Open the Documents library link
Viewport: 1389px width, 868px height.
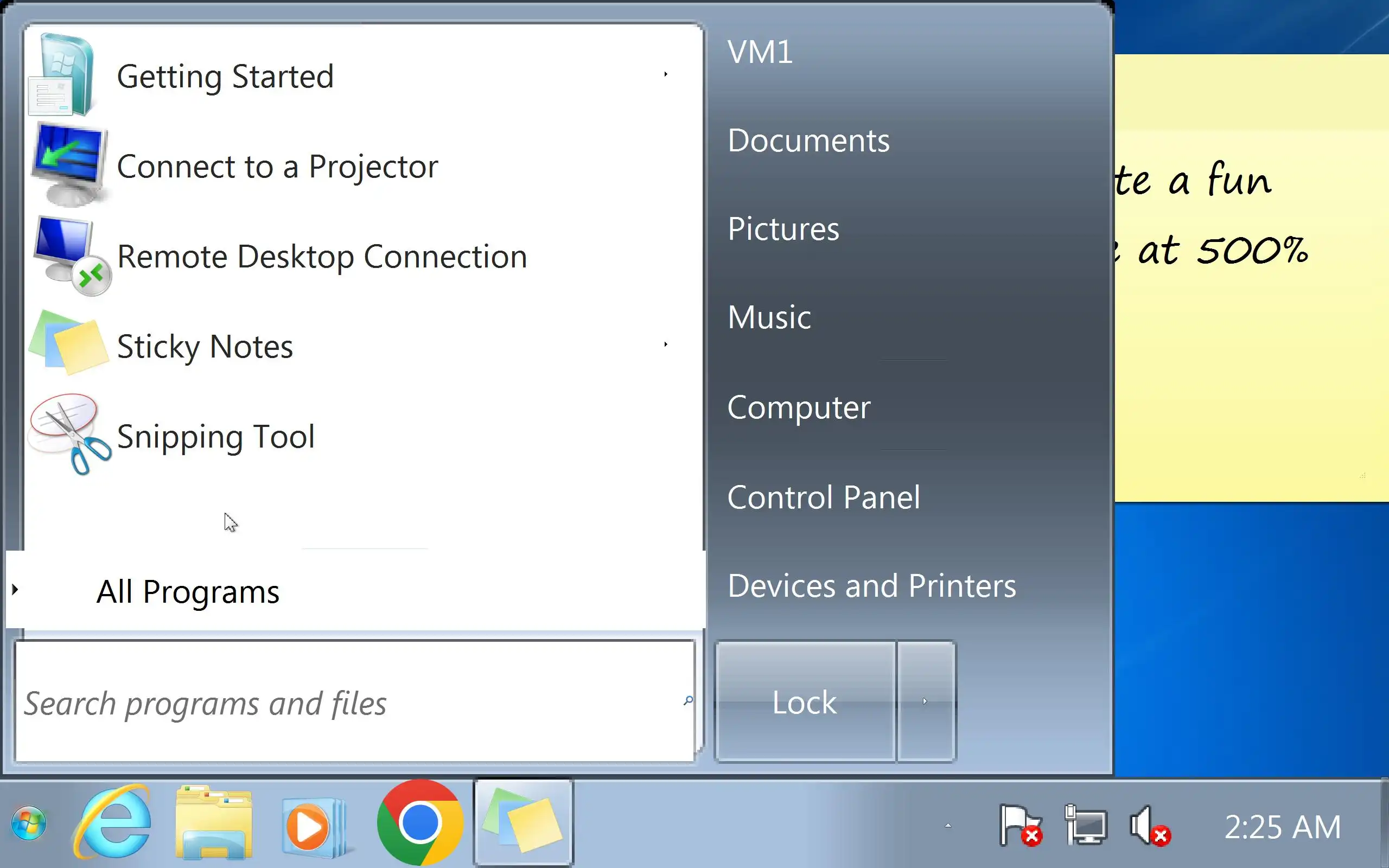tap(808, 141)
